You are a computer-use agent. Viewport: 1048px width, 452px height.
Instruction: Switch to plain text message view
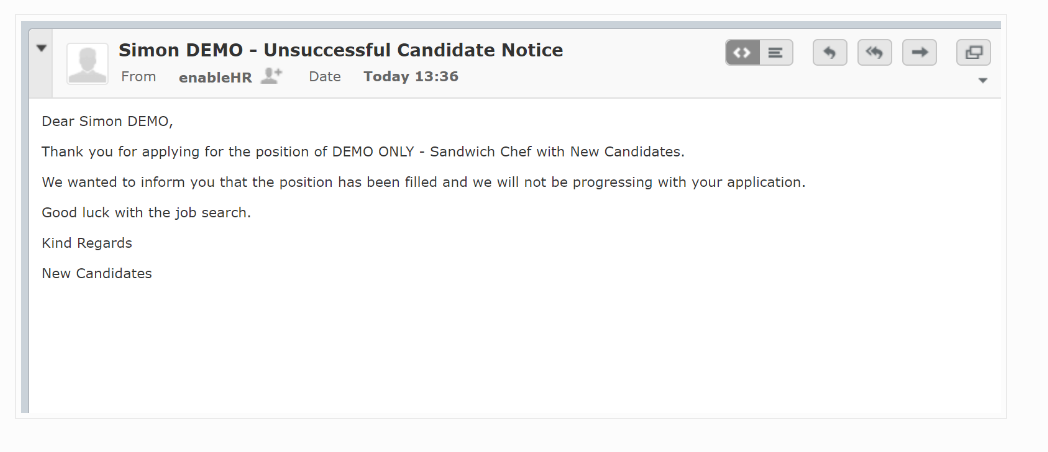776,53
